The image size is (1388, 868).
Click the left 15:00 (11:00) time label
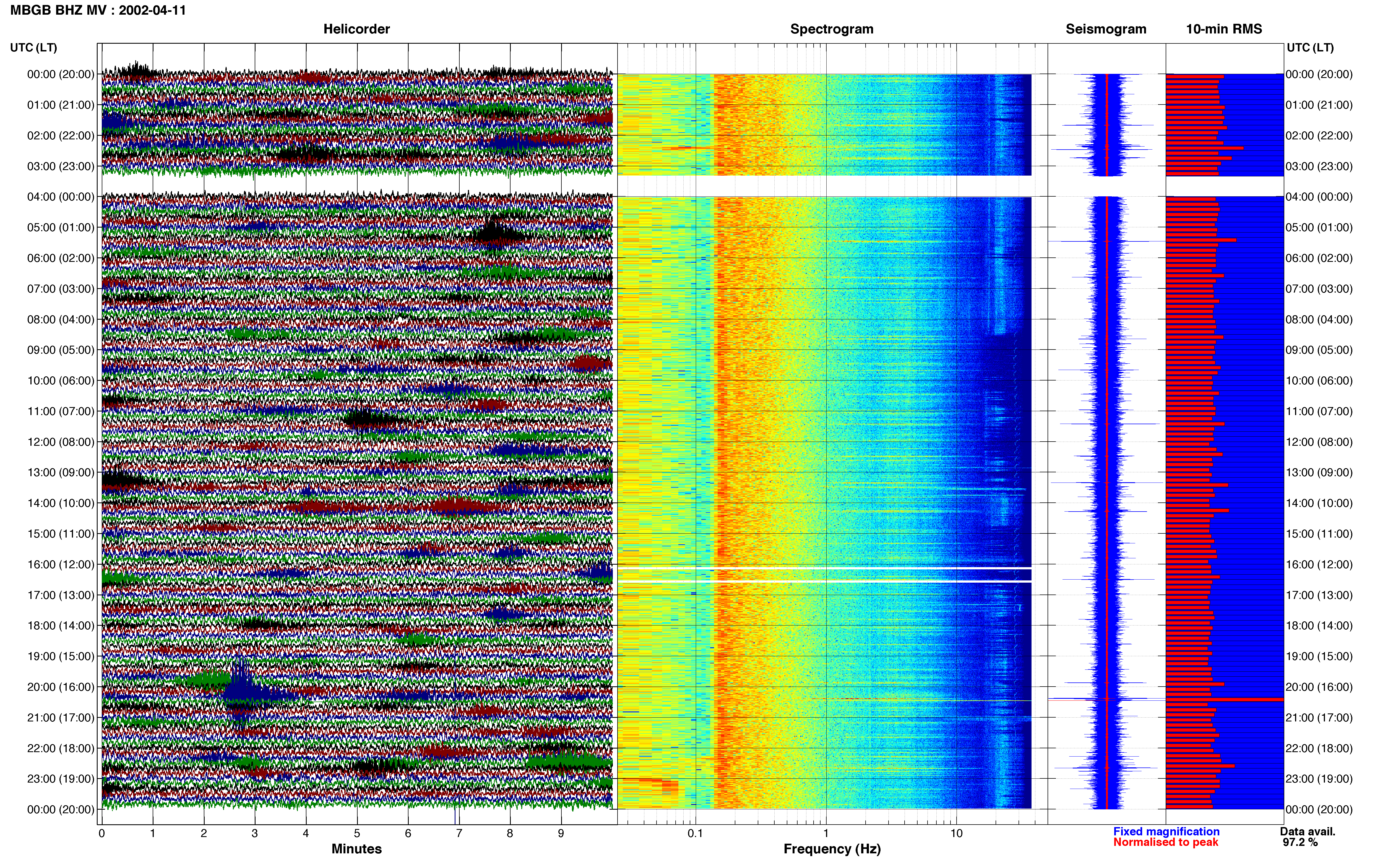pyautogui.click(x=61, y=534)
